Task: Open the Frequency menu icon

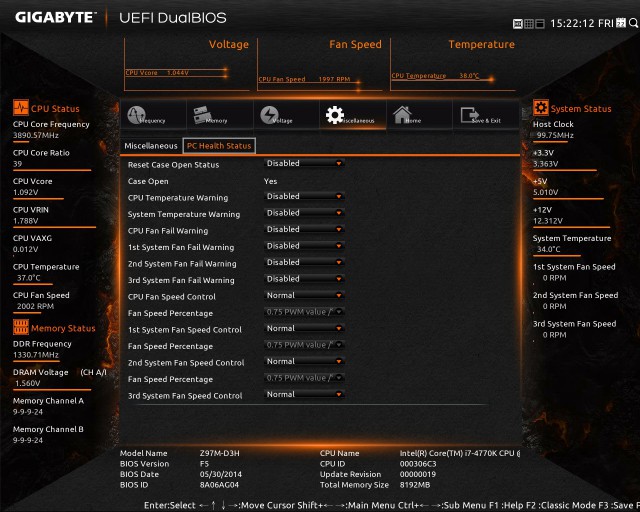Action: (x=137, y=115)
